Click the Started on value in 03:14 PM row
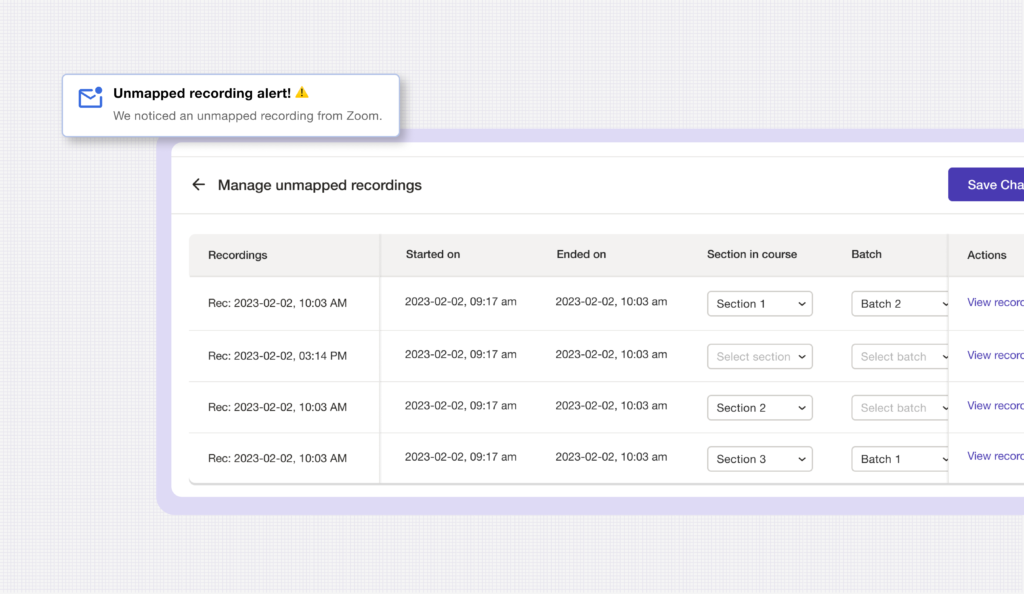 [x=460, y=354]
